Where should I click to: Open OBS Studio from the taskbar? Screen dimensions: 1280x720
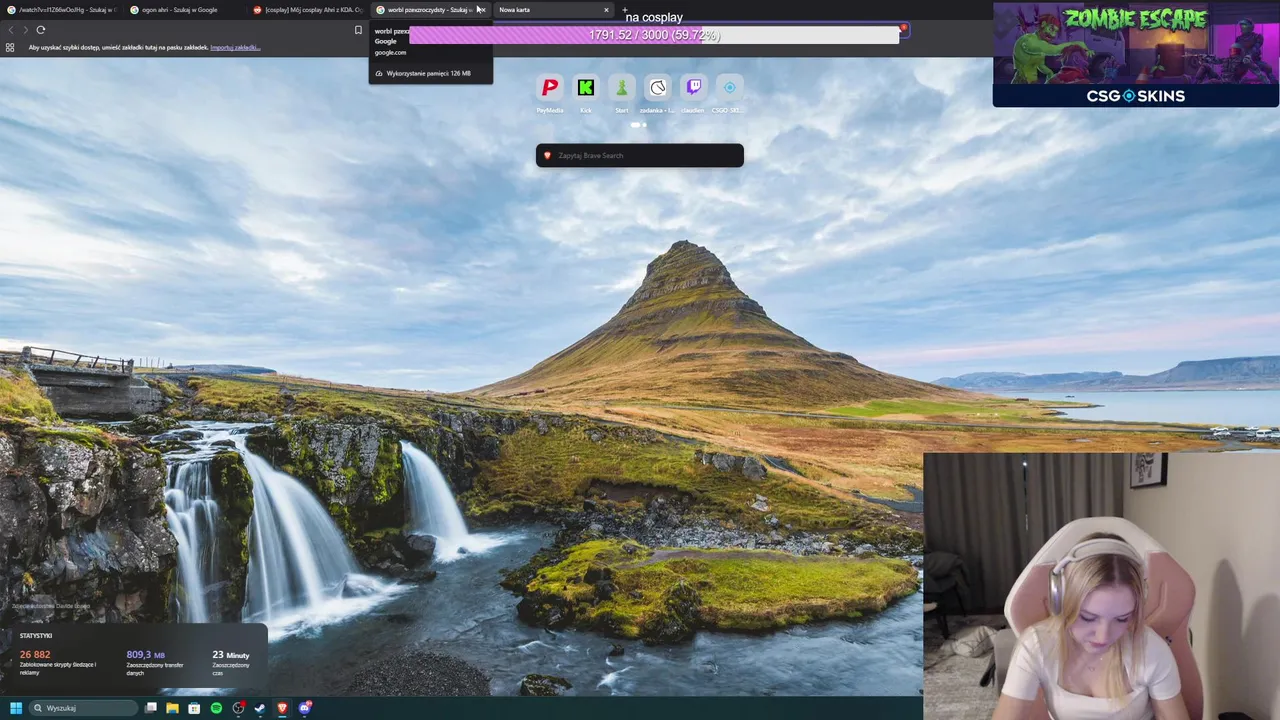coord(238,708)
